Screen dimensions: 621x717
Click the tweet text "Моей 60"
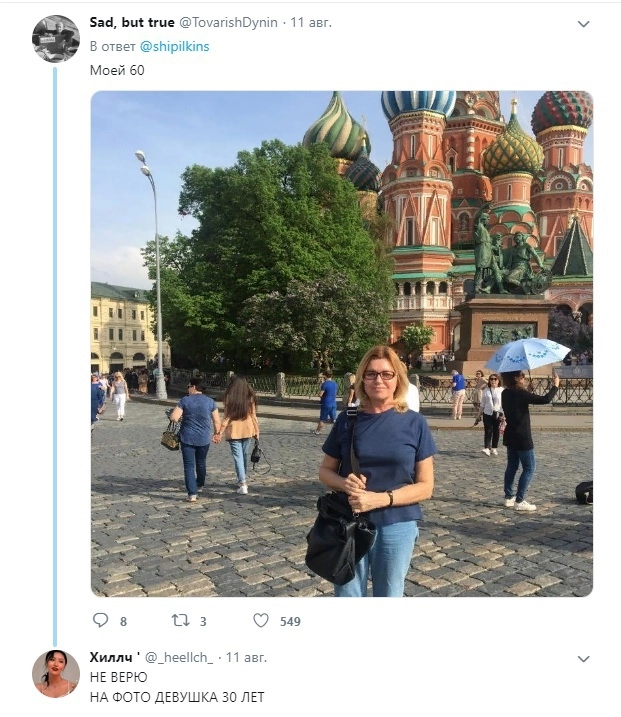(x=117, y=70)
